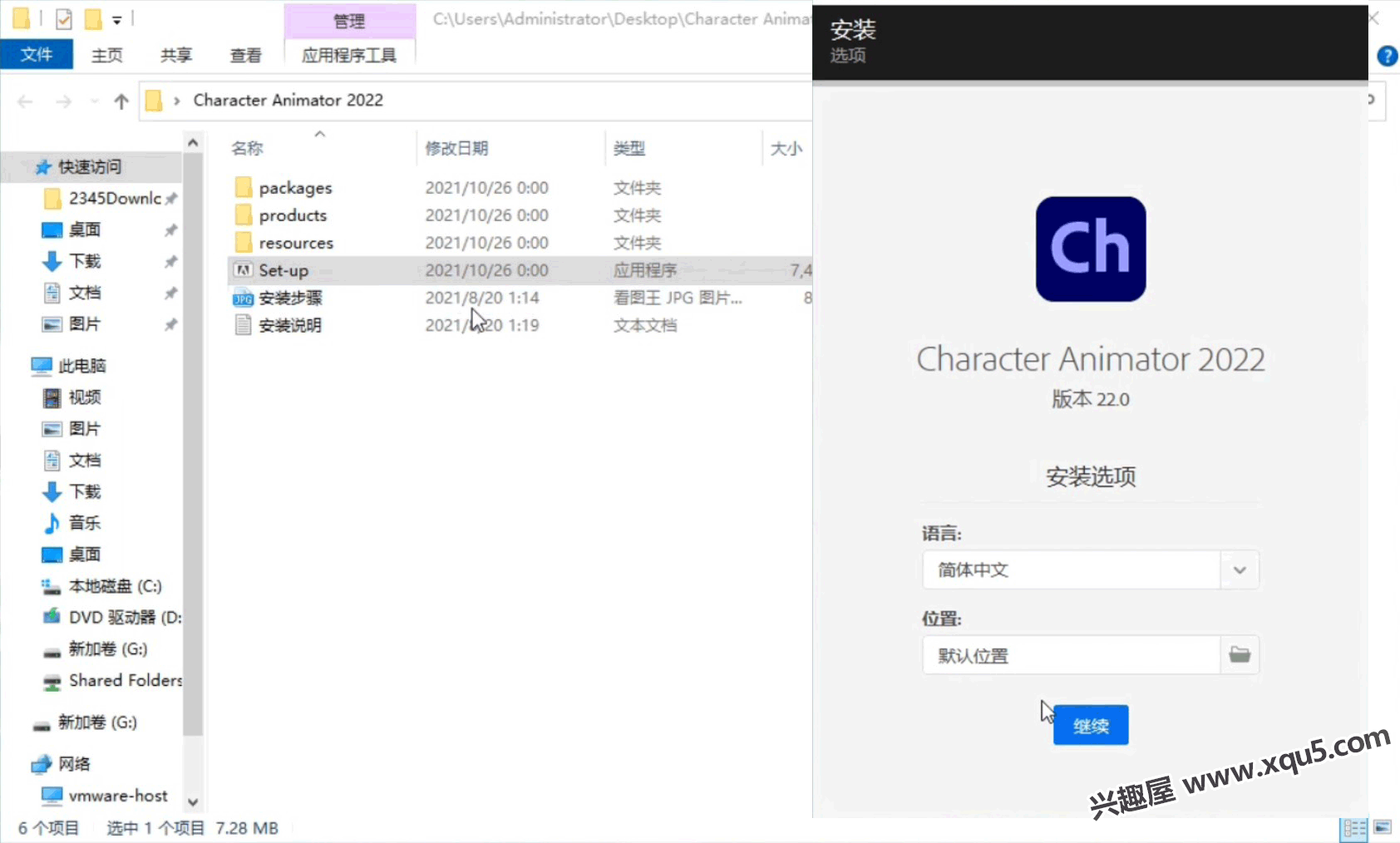Select 下载 under quick access
1400x843 pixels.
(x=85, y=261)
